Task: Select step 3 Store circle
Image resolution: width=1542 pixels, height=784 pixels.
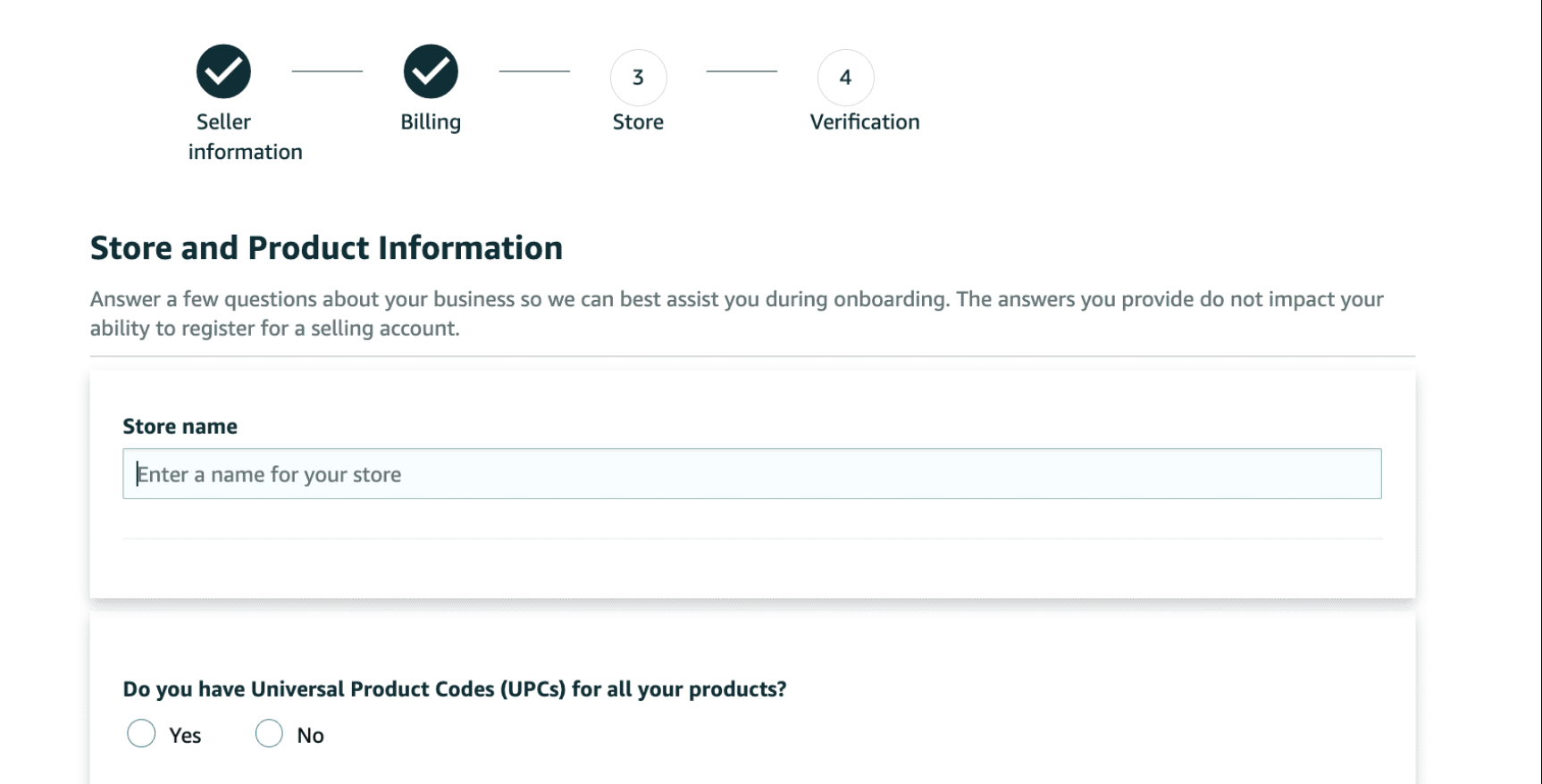Action: tap(638, 77)
